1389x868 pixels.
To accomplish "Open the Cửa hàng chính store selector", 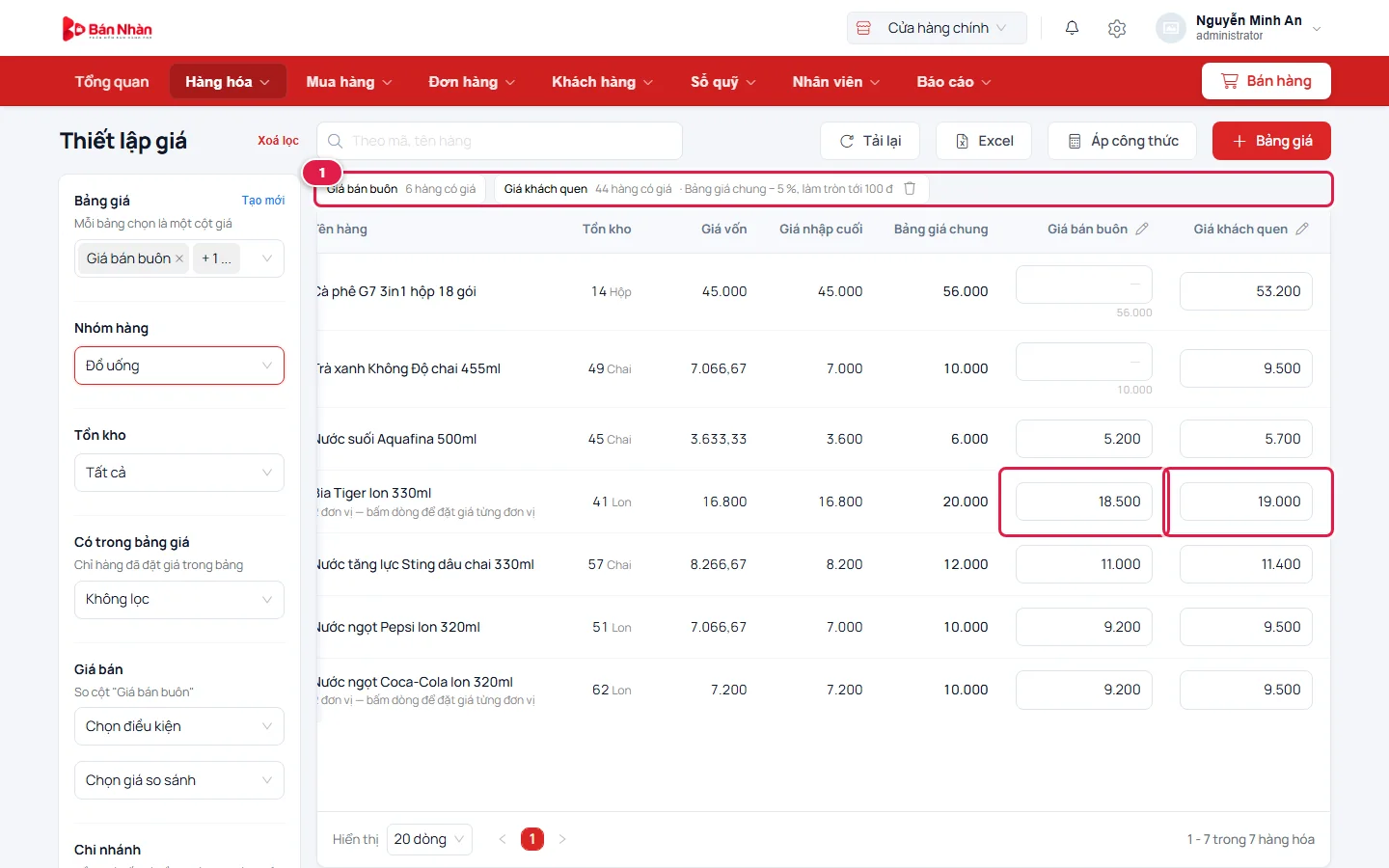I will point(937,28).
